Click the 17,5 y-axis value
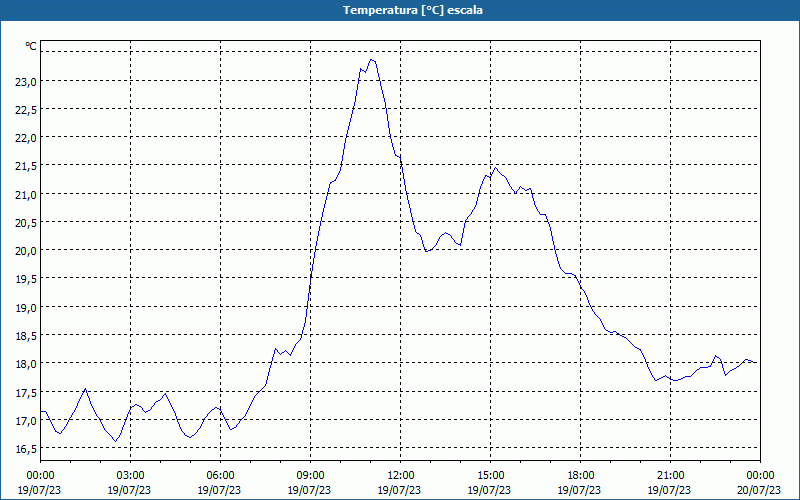Screen dimensions: 800x500 click(25, 392)
